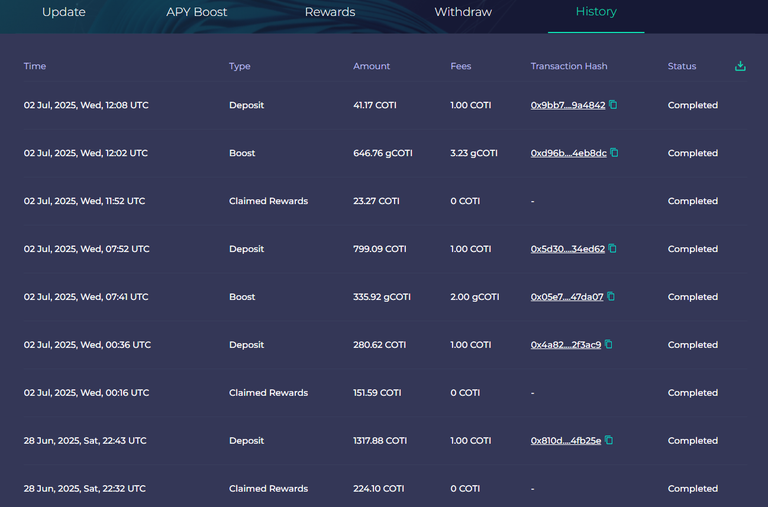Viewport: 768px width, 507px height.
Task: Copy hash 0x810d...4fb25e to clipboard
Action: coord(609,440)
